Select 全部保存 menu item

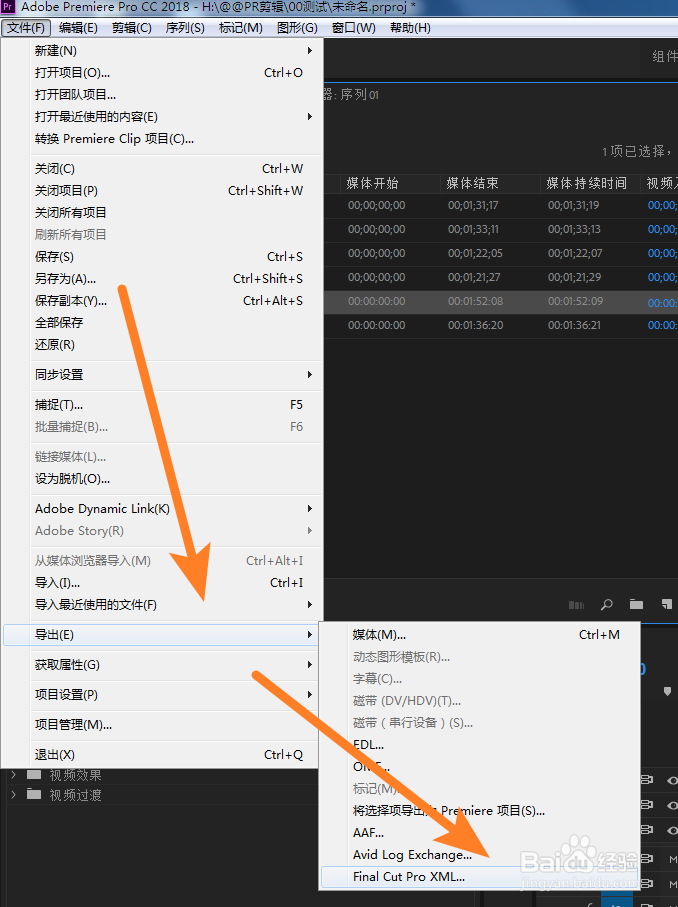coord(161,322)
